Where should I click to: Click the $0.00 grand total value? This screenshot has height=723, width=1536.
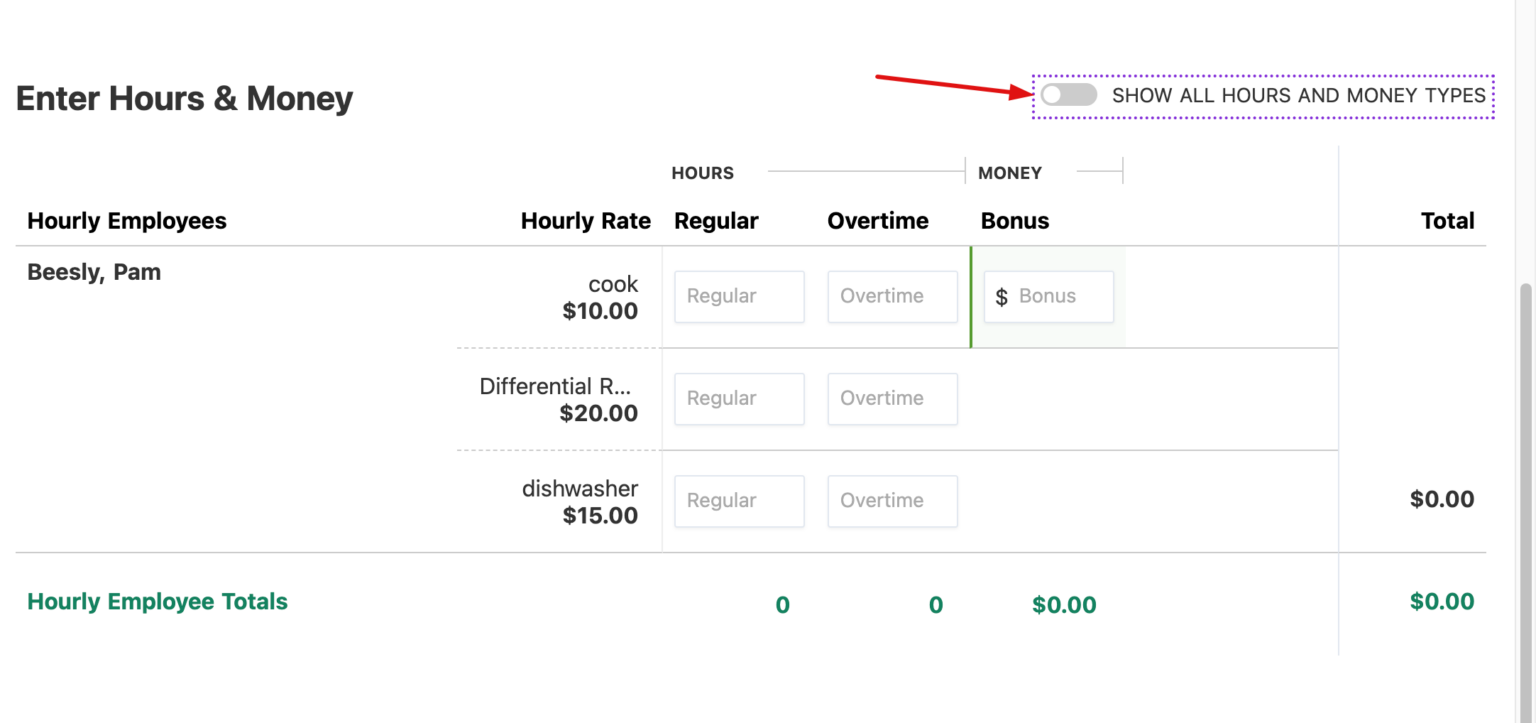point(1442,601)
